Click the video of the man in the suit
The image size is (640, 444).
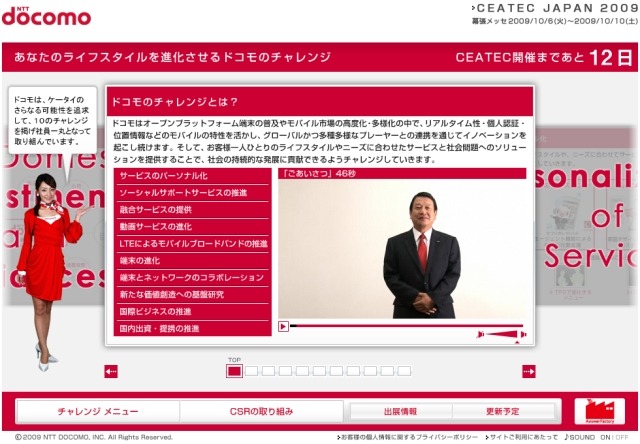402,249
